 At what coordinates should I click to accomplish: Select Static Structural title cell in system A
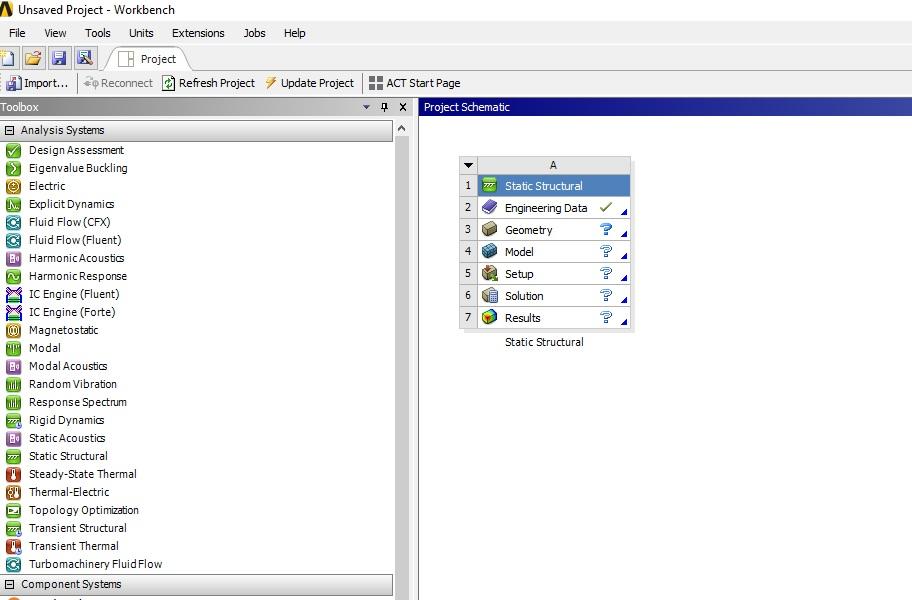point(554,186)
